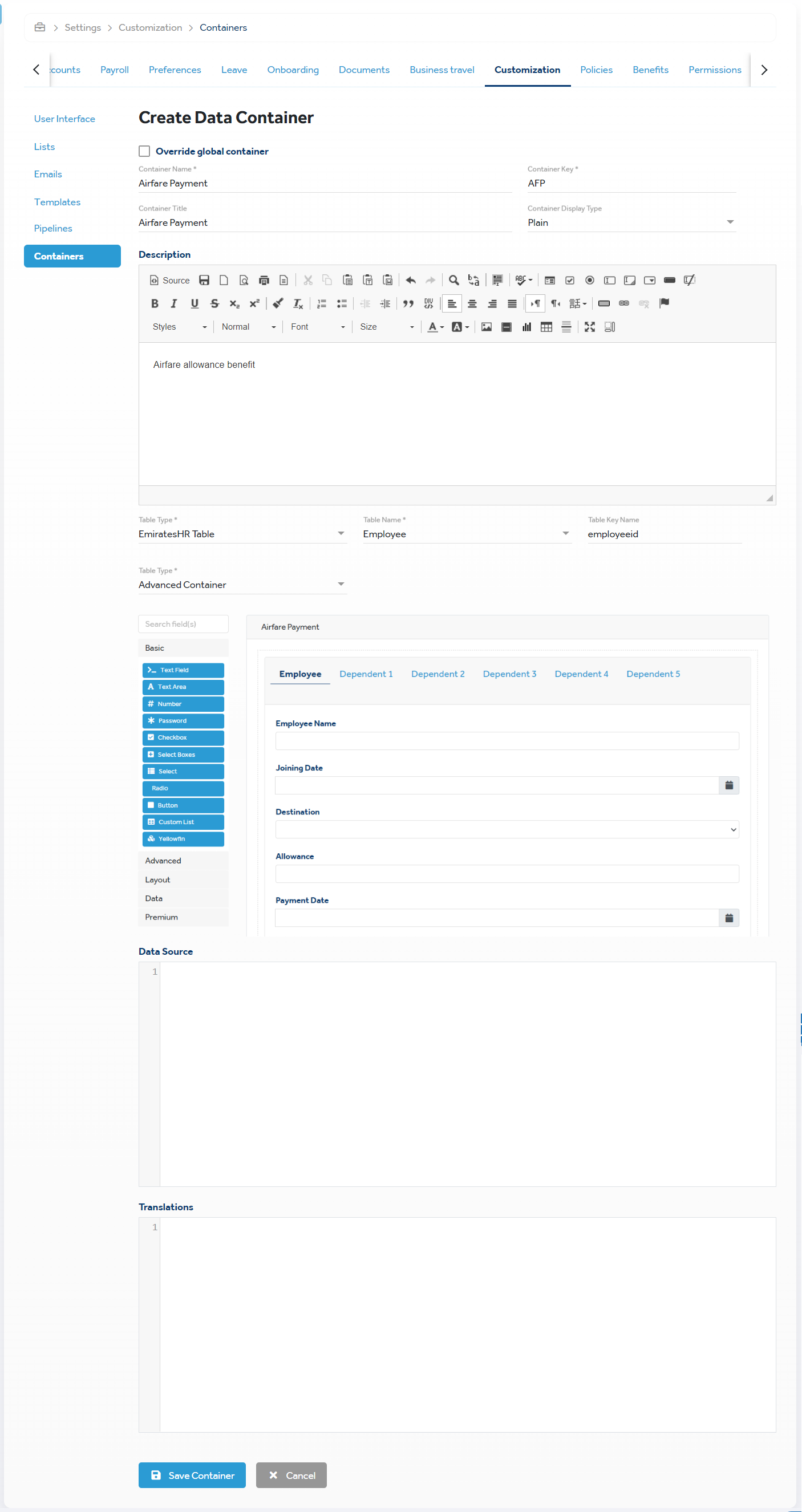Align the text right
Image resolution: width=802 pixels, height=1512 pixels.
coord(492,303)
